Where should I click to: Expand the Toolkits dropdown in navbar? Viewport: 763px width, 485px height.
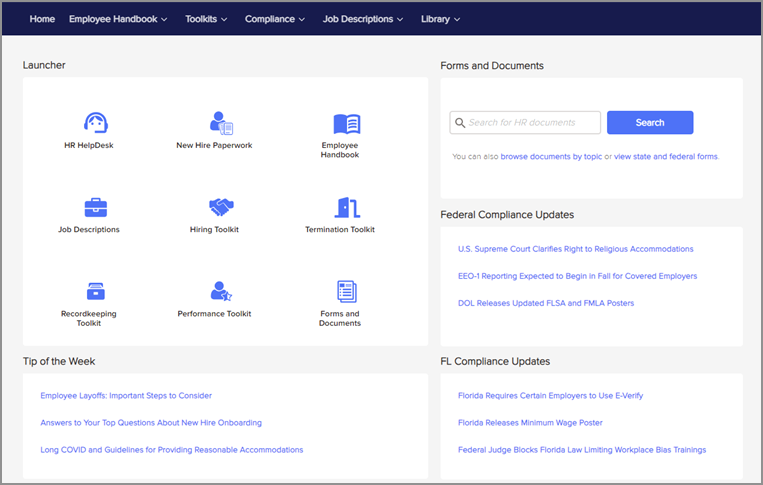tap(206, 19)
